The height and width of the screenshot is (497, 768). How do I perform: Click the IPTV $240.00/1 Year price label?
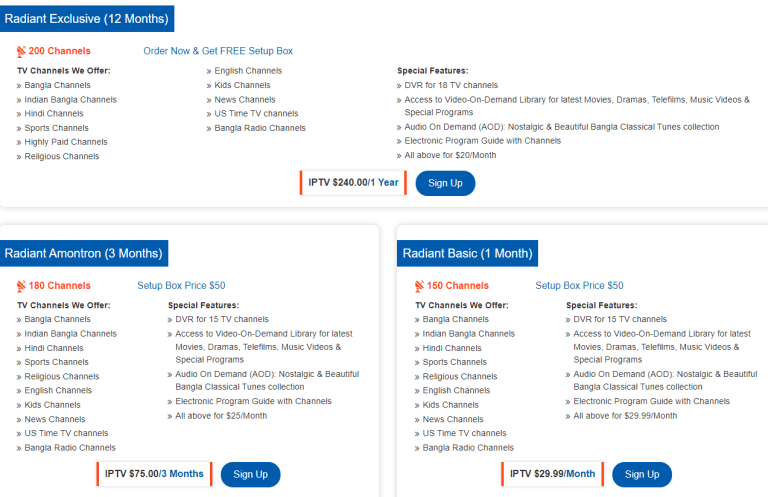(353, 183)
